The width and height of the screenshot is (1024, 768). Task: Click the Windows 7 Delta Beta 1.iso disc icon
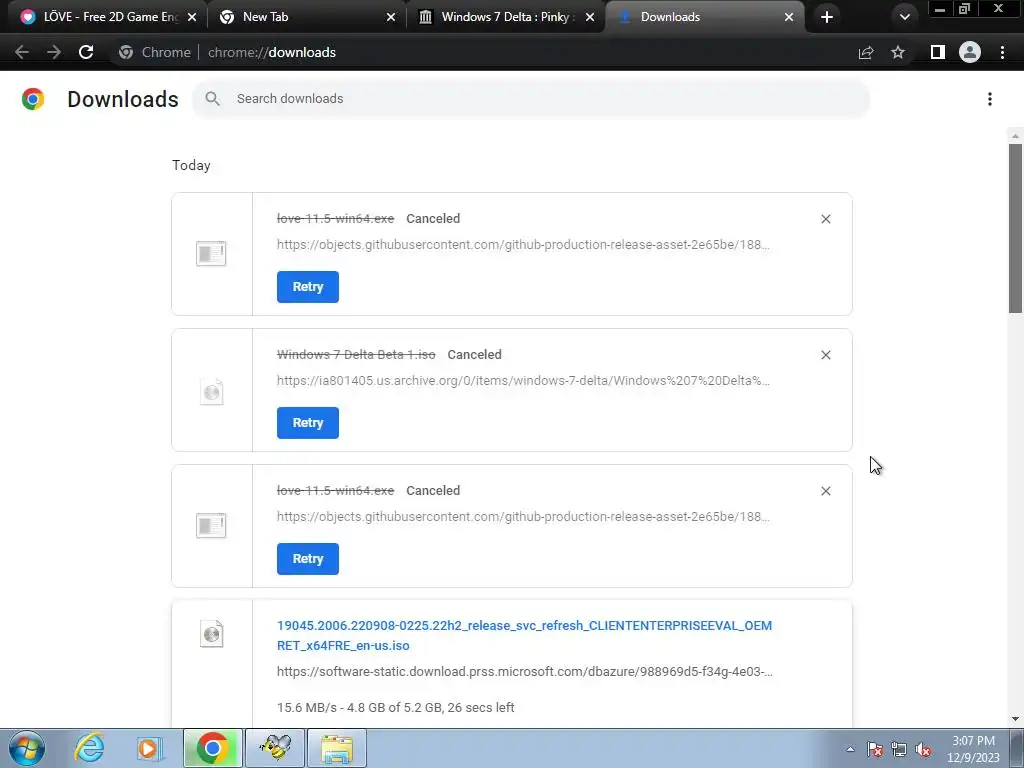pos(211,392)
